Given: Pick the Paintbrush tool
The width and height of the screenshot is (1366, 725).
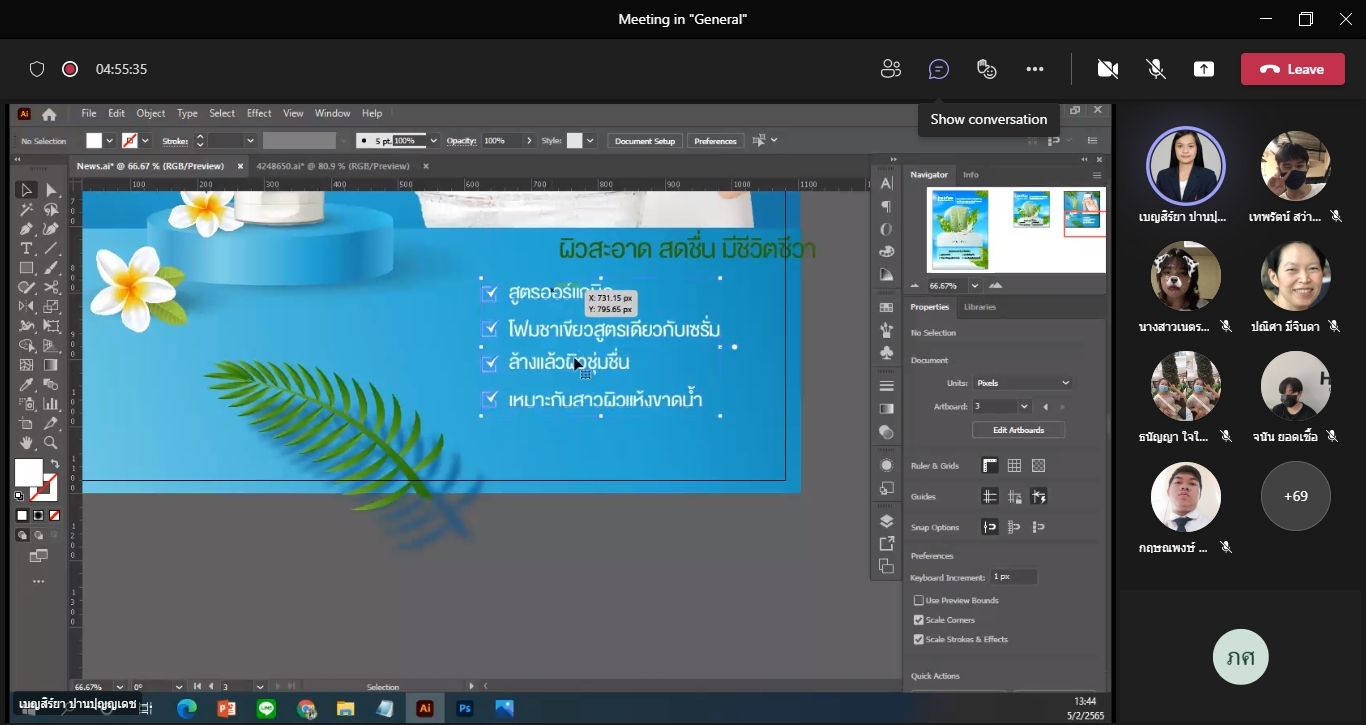Looking at the screenshot, I should point(51,268).
